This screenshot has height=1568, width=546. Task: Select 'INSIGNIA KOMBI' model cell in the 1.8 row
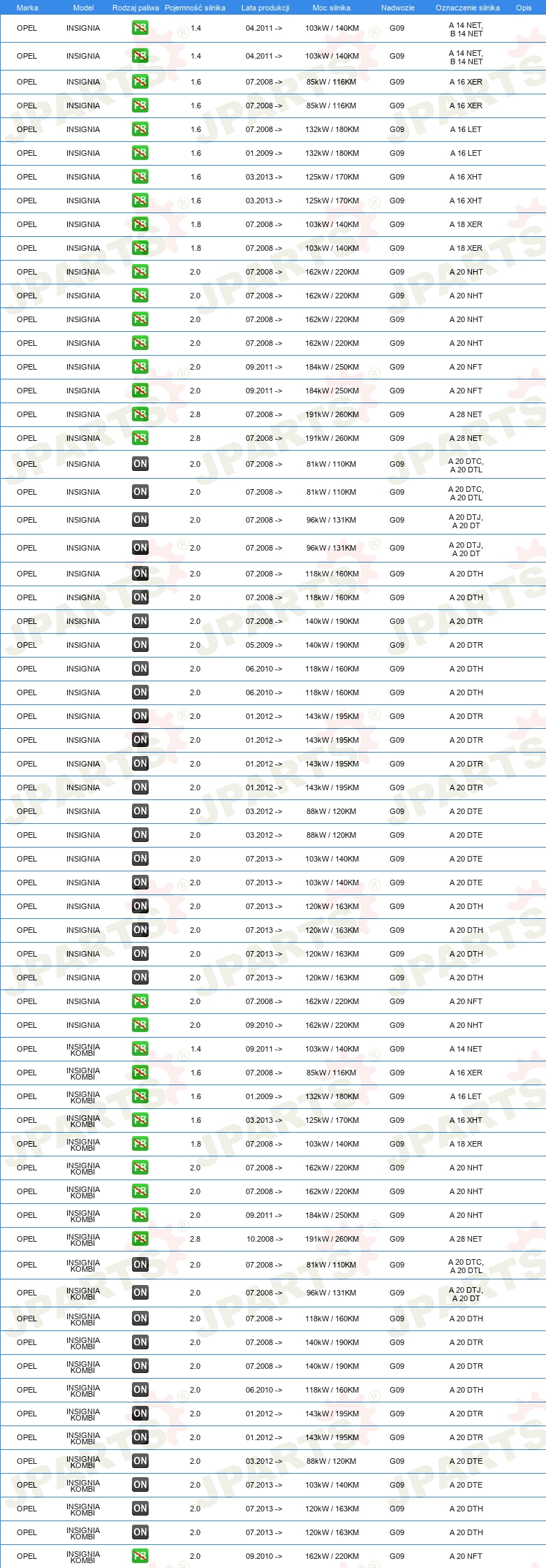click(83, 1144)
